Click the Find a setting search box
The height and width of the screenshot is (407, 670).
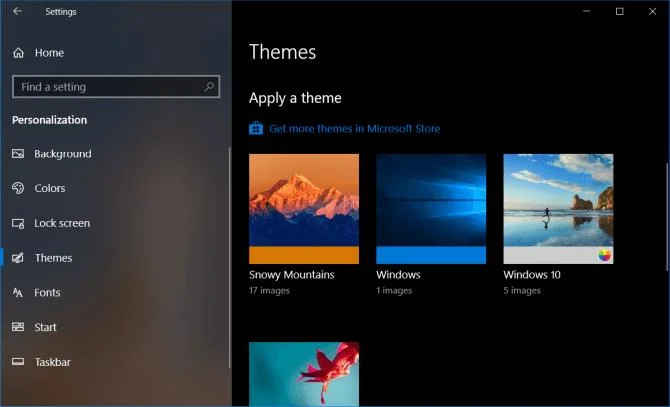[116, 87]
